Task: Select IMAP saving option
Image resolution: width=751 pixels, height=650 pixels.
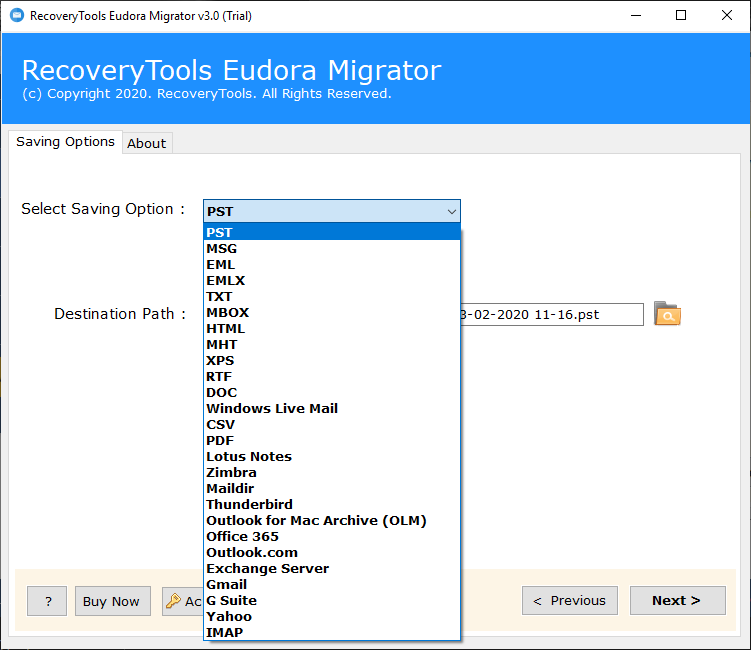Action: (331, 632)
